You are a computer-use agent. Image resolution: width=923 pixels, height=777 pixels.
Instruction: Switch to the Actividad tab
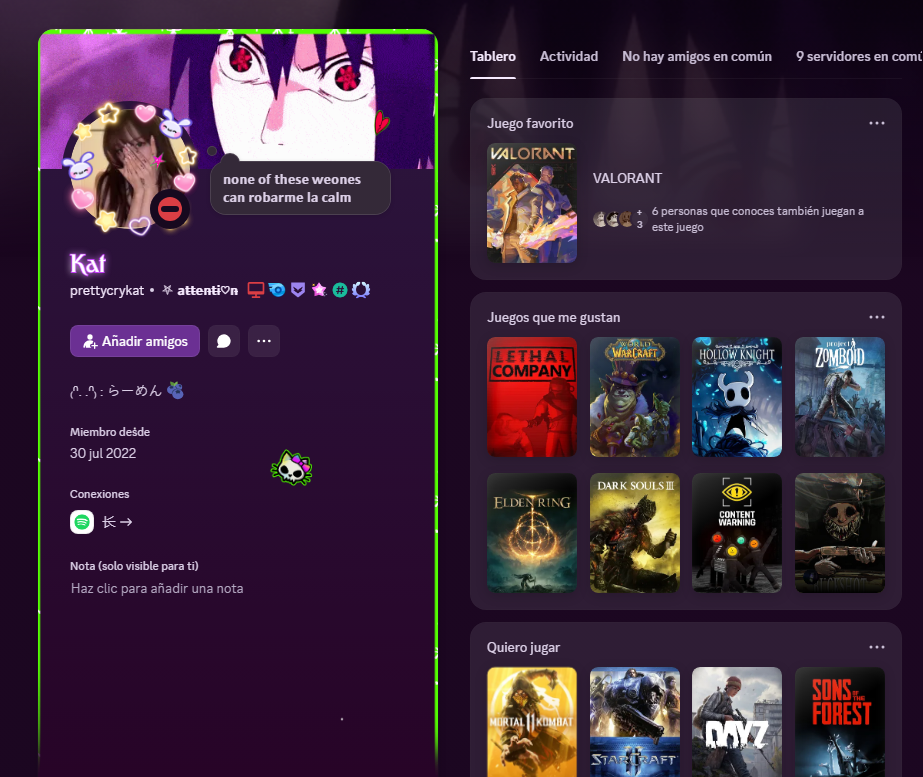[x=569, y=57]
